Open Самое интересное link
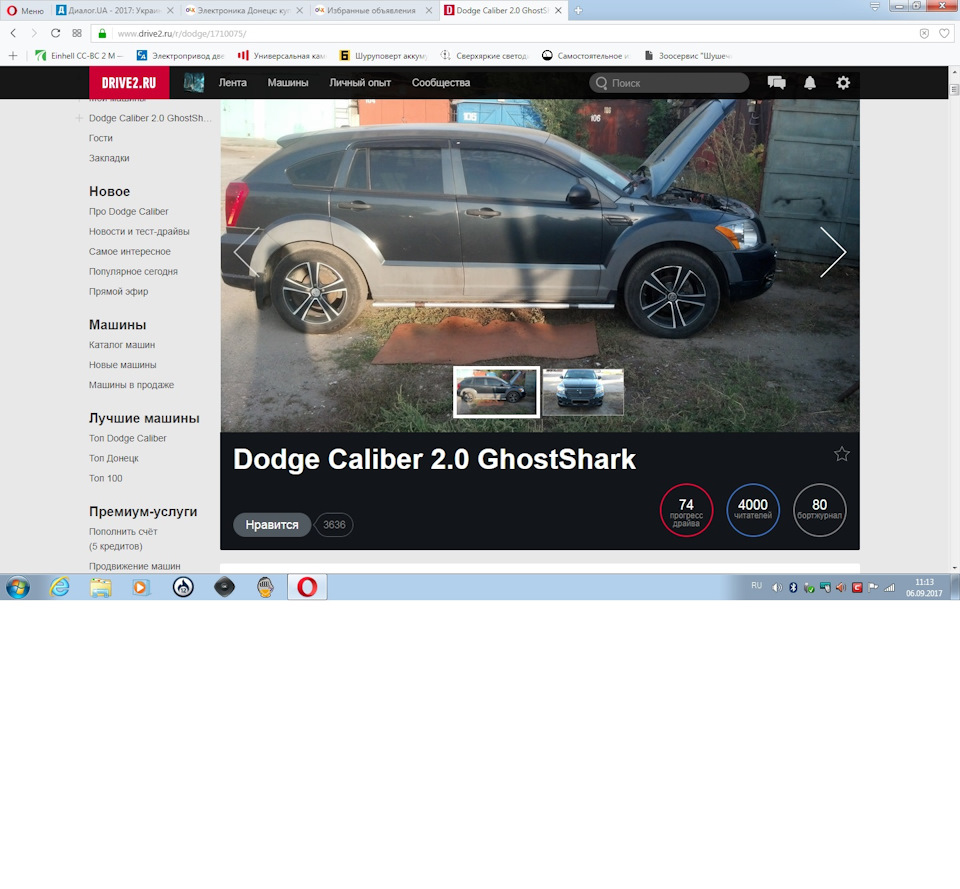Viewport: 960px width, 889px height. pyautogui.click(x=130, y=252)
